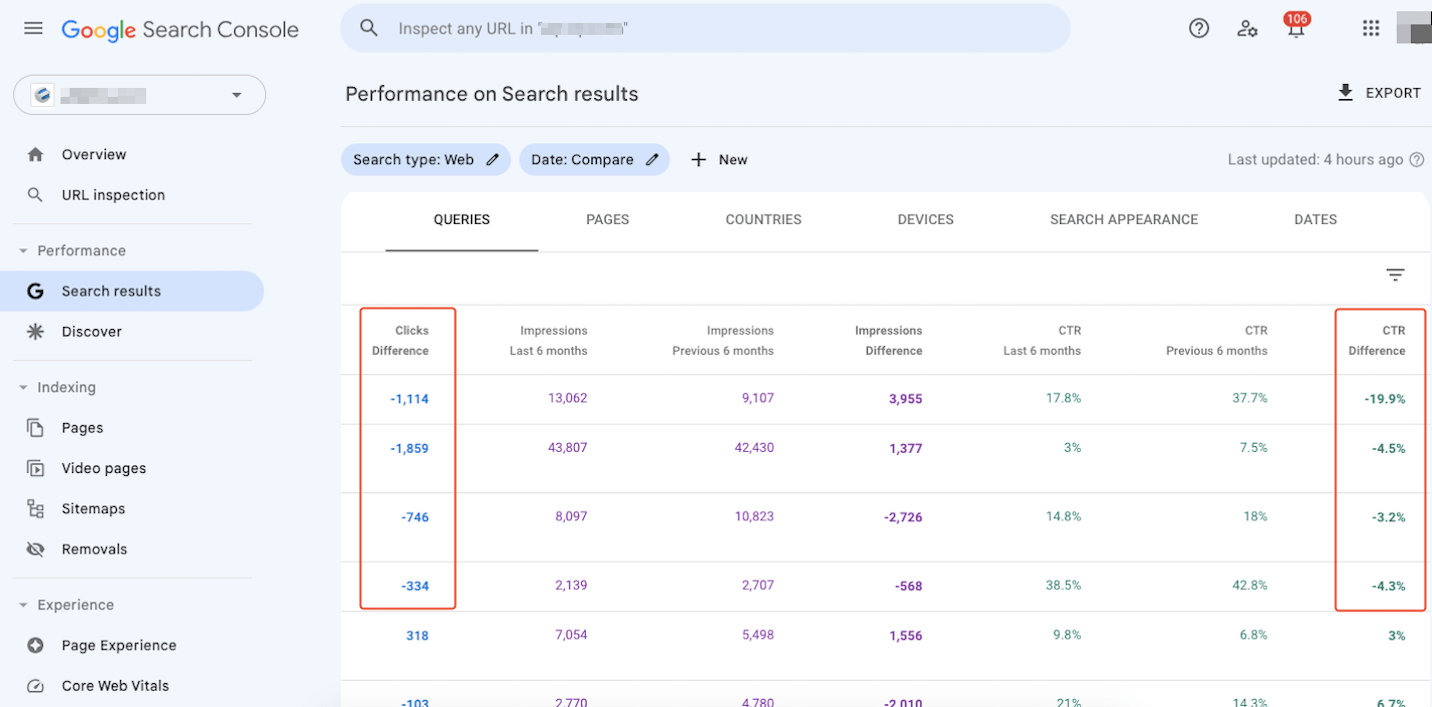This screenshot has height=707, width=1432.
Task: Click the Last updated help icon
Action: click(x=1416, y=160)
